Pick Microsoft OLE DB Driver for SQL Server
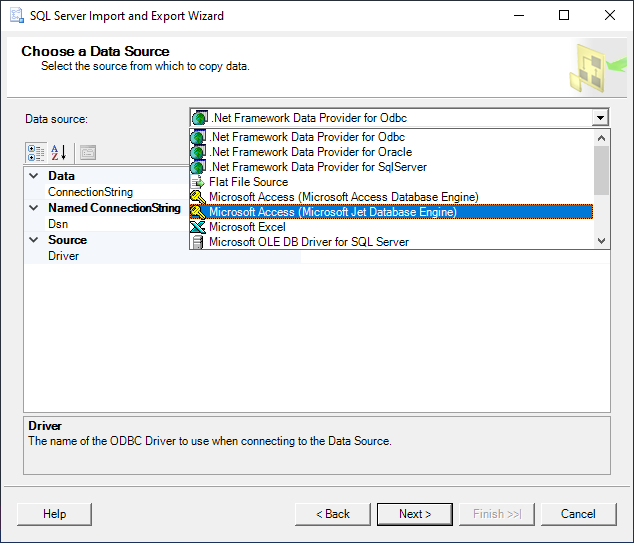This screenshot has width=634, height=543. coord(391,242)
